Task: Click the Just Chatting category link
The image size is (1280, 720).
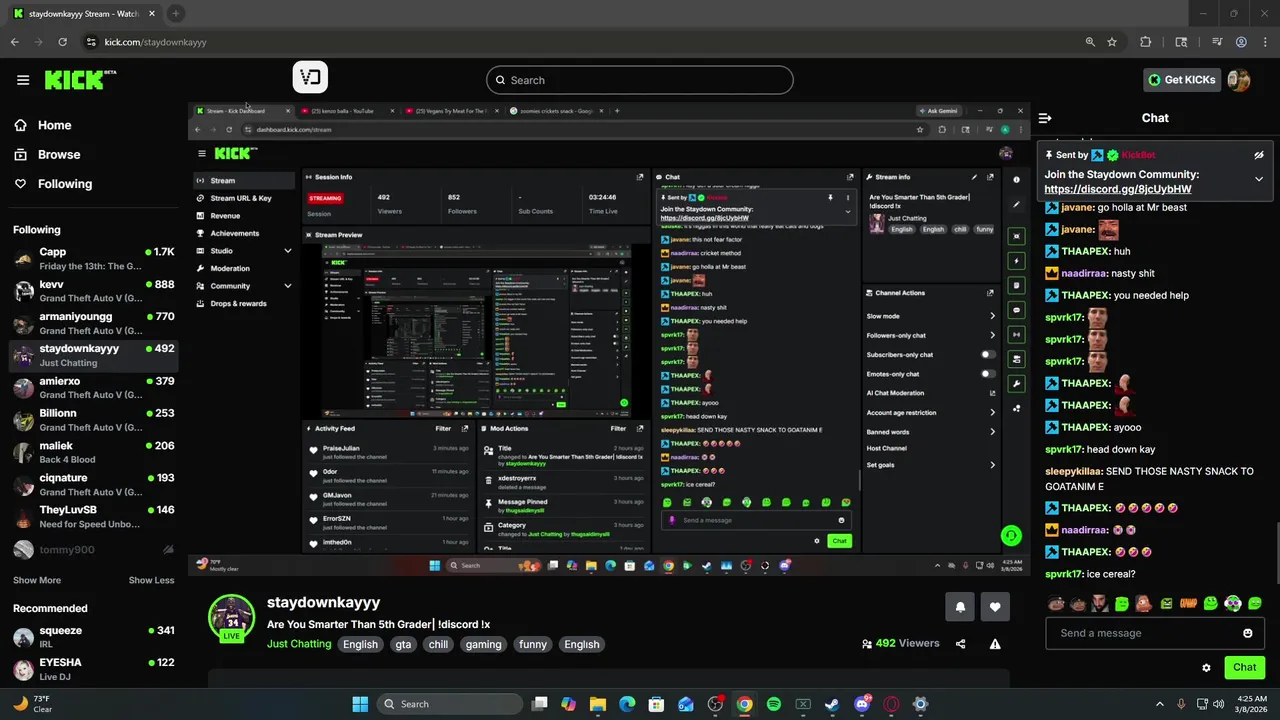Action: coord(299,644)
